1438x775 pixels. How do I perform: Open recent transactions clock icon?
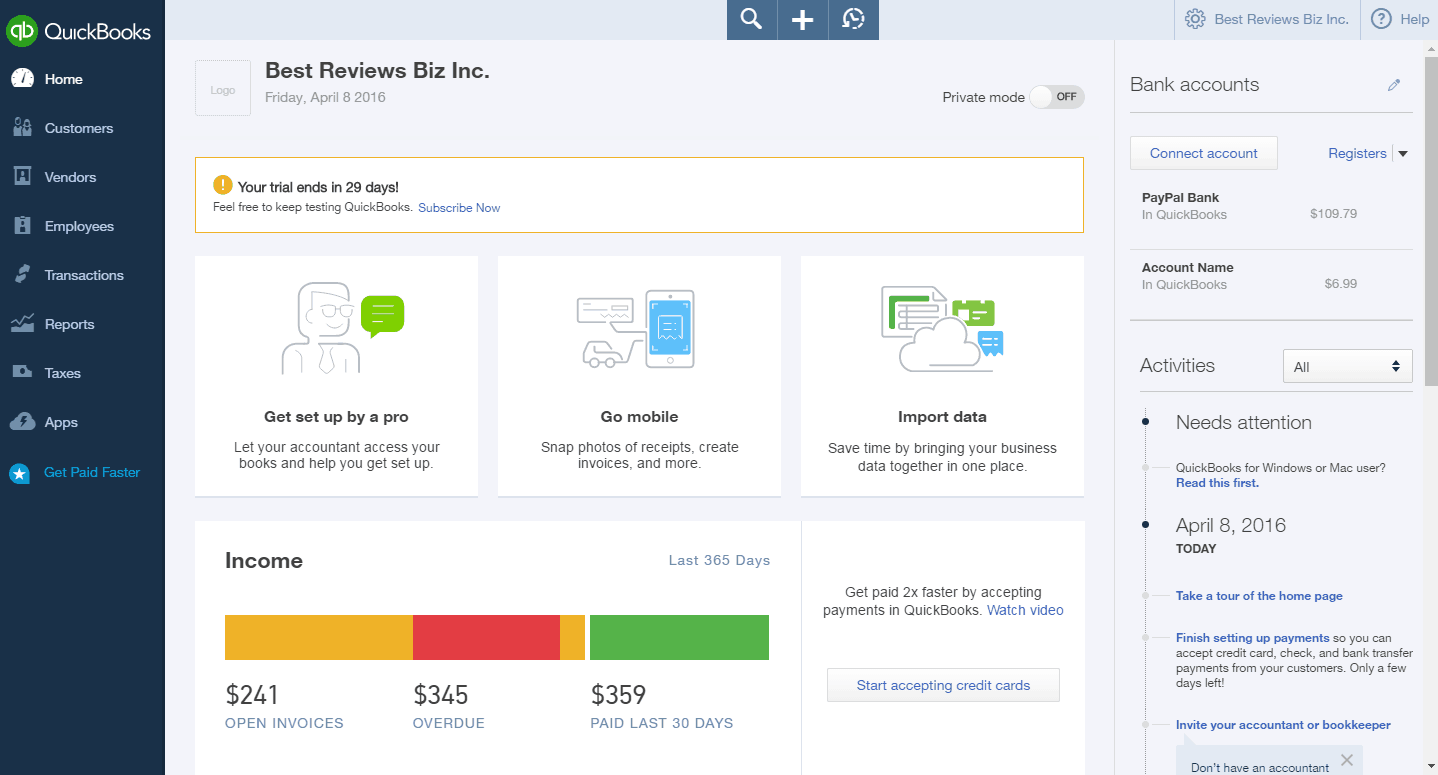click(x=853, y=20)
